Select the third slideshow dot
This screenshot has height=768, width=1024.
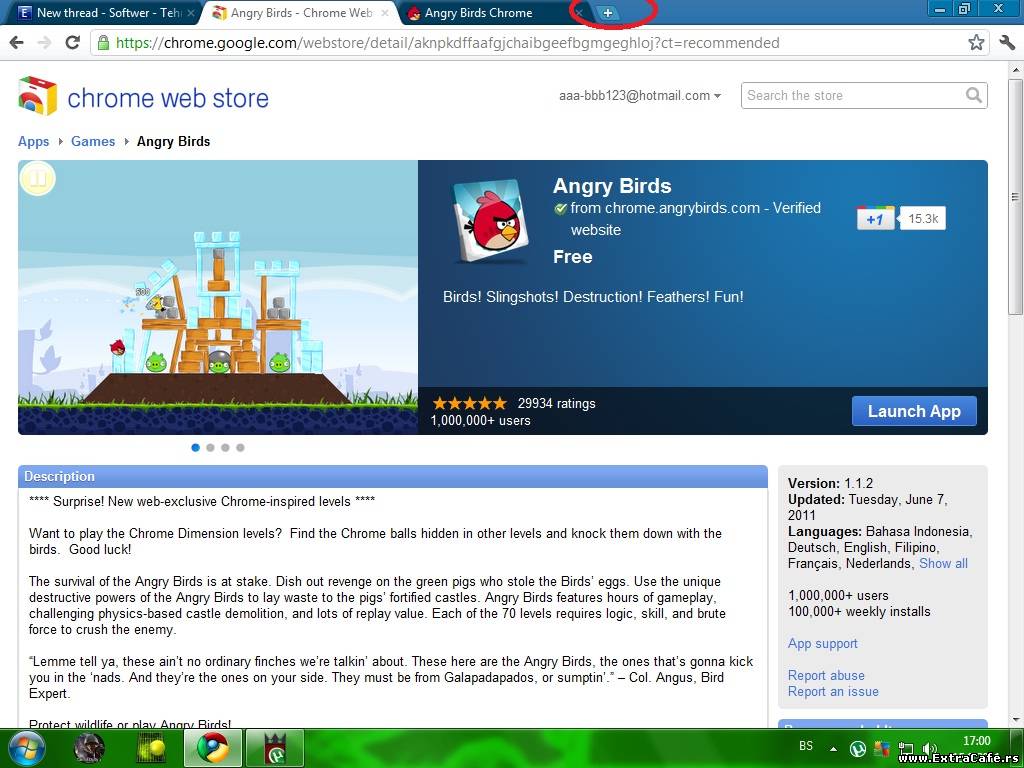225,447
